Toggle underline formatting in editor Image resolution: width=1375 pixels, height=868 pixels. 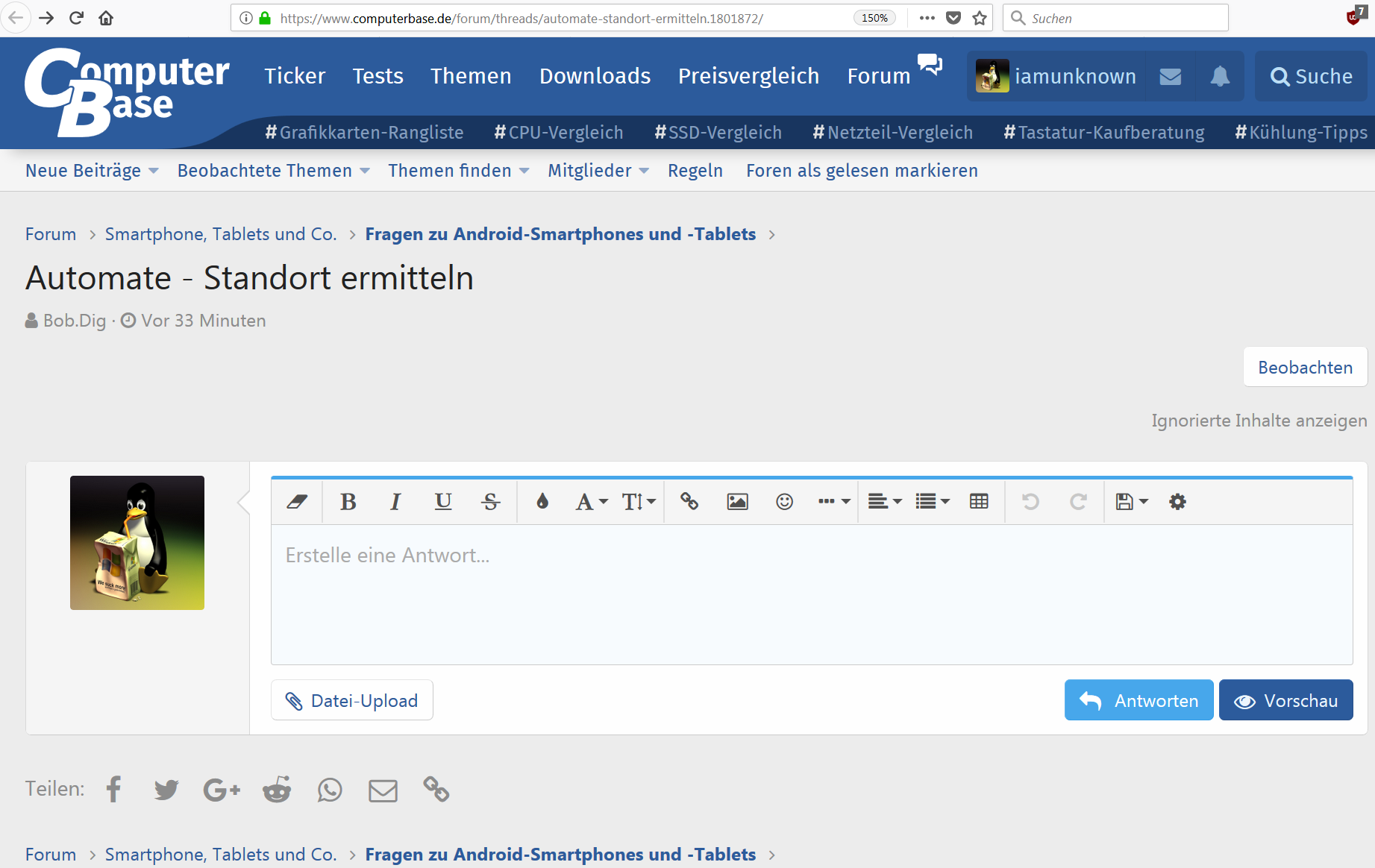pos(443,502)
